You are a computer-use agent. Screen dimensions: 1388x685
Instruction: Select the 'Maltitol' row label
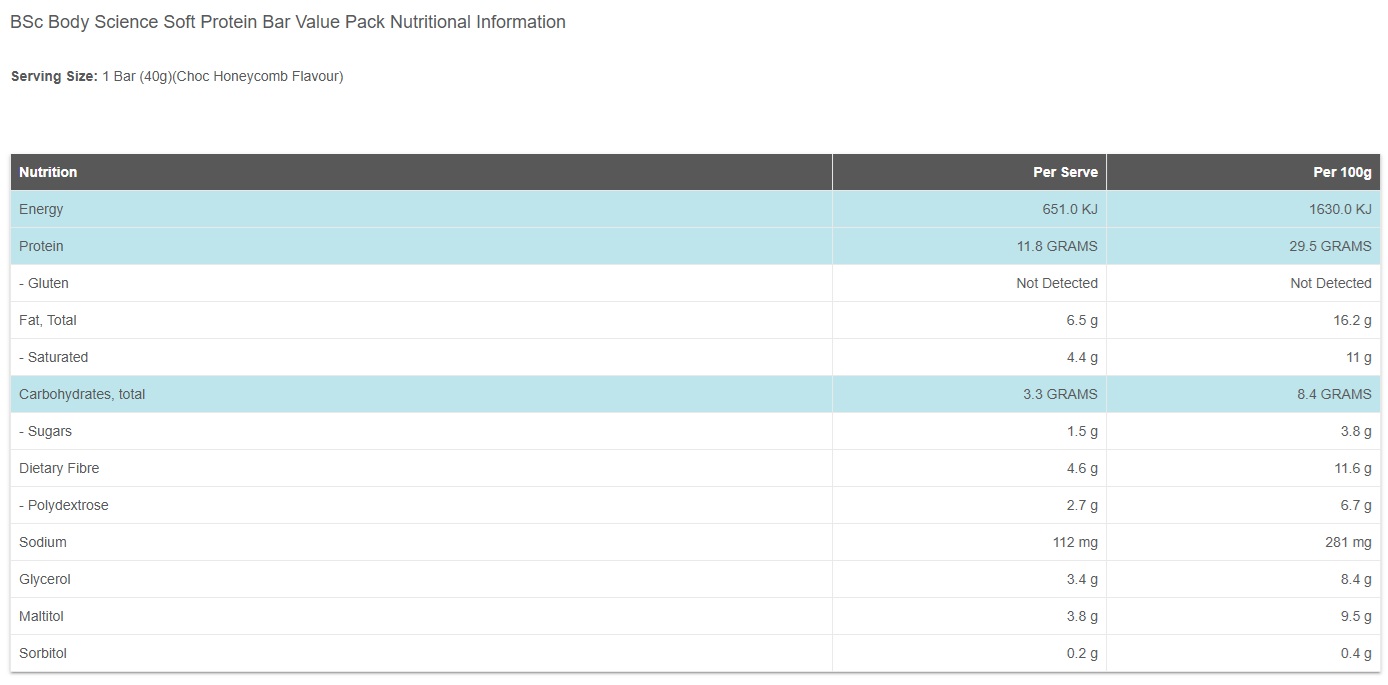pos(42,616)
